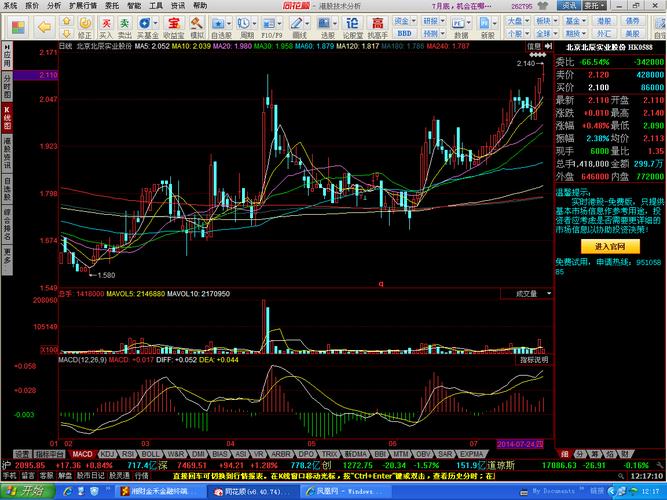Toggle the 信息 button above chart

point(534,46)
